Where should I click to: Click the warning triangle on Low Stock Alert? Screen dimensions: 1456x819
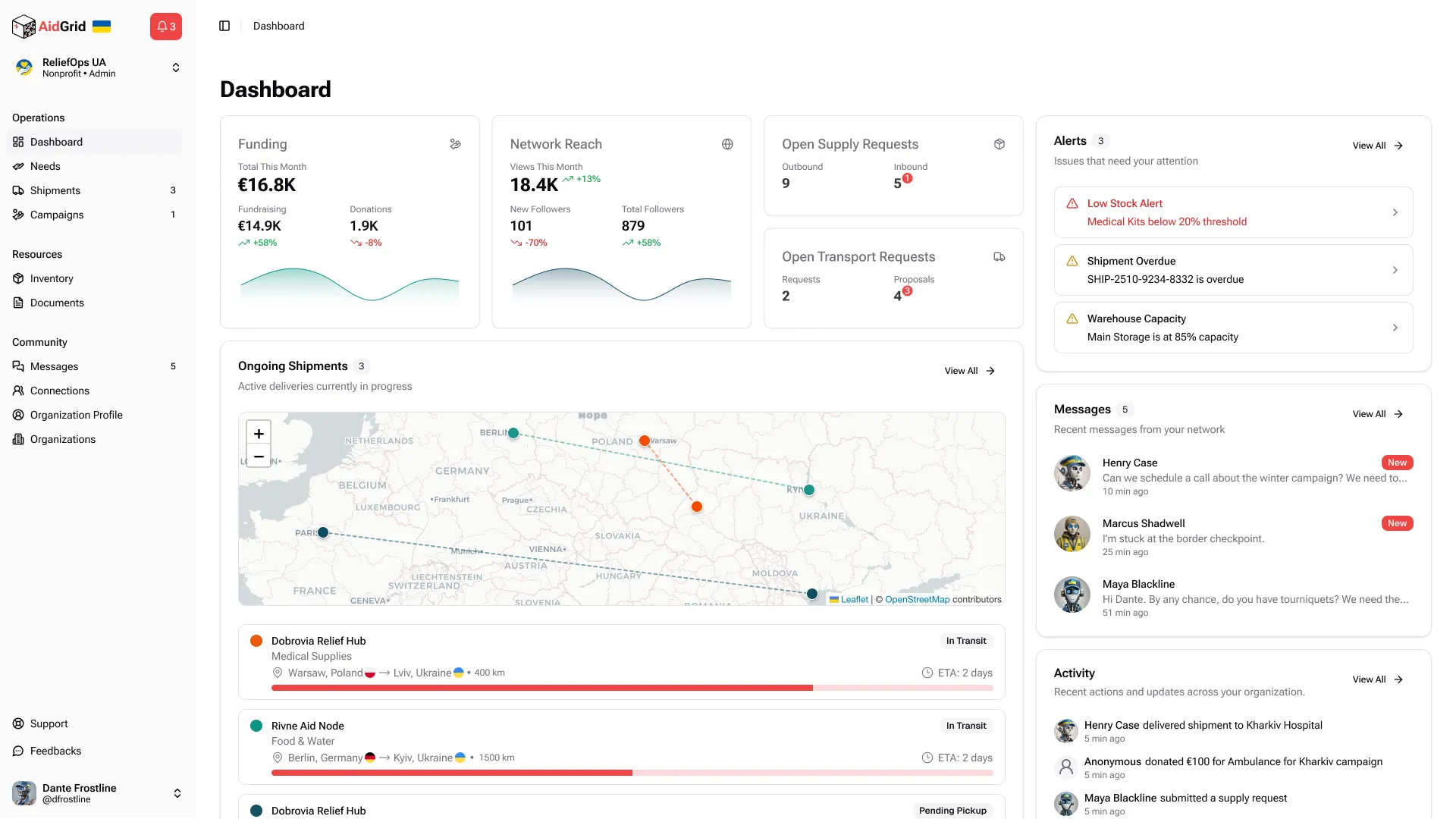pos(1072,203)
